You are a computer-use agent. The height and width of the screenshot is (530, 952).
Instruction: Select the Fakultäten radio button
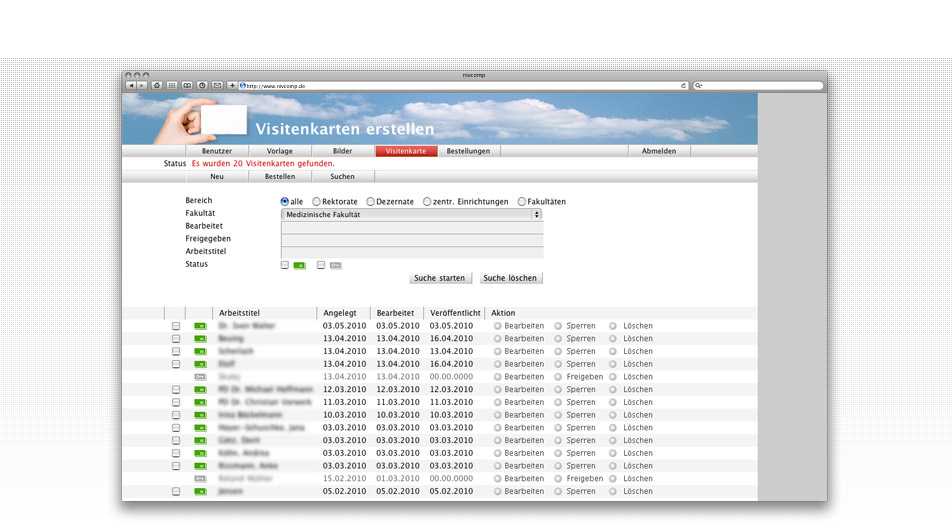522,202
